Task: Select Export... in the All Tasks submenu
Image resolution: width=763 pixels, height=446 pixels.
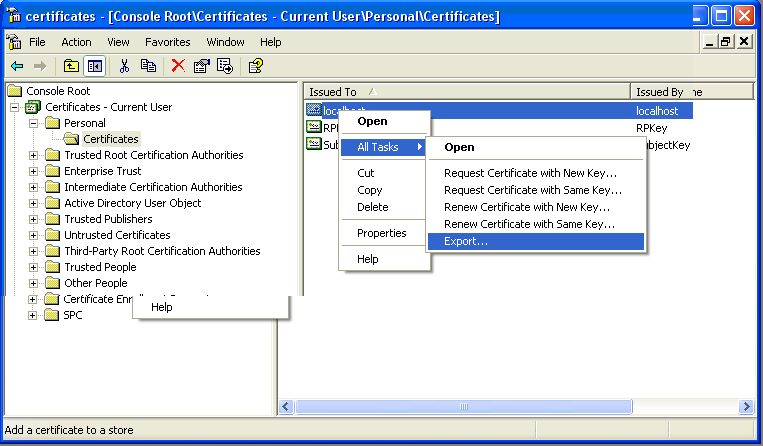Action: pos(465,242)
